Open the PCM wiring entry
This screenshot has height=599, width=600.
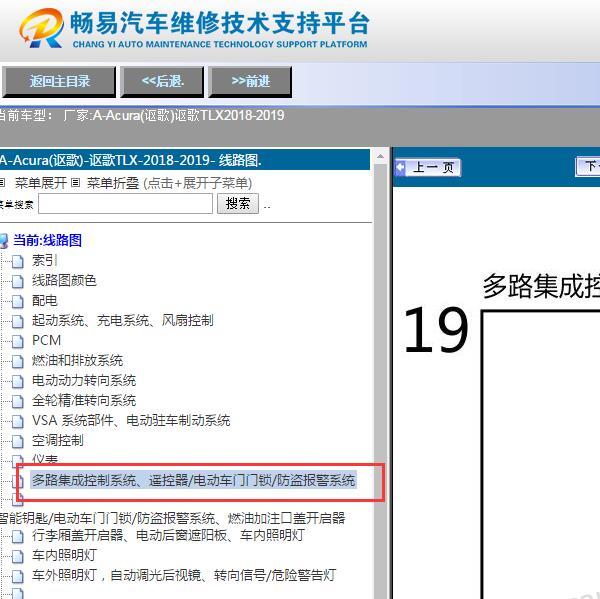coord(46,340)
